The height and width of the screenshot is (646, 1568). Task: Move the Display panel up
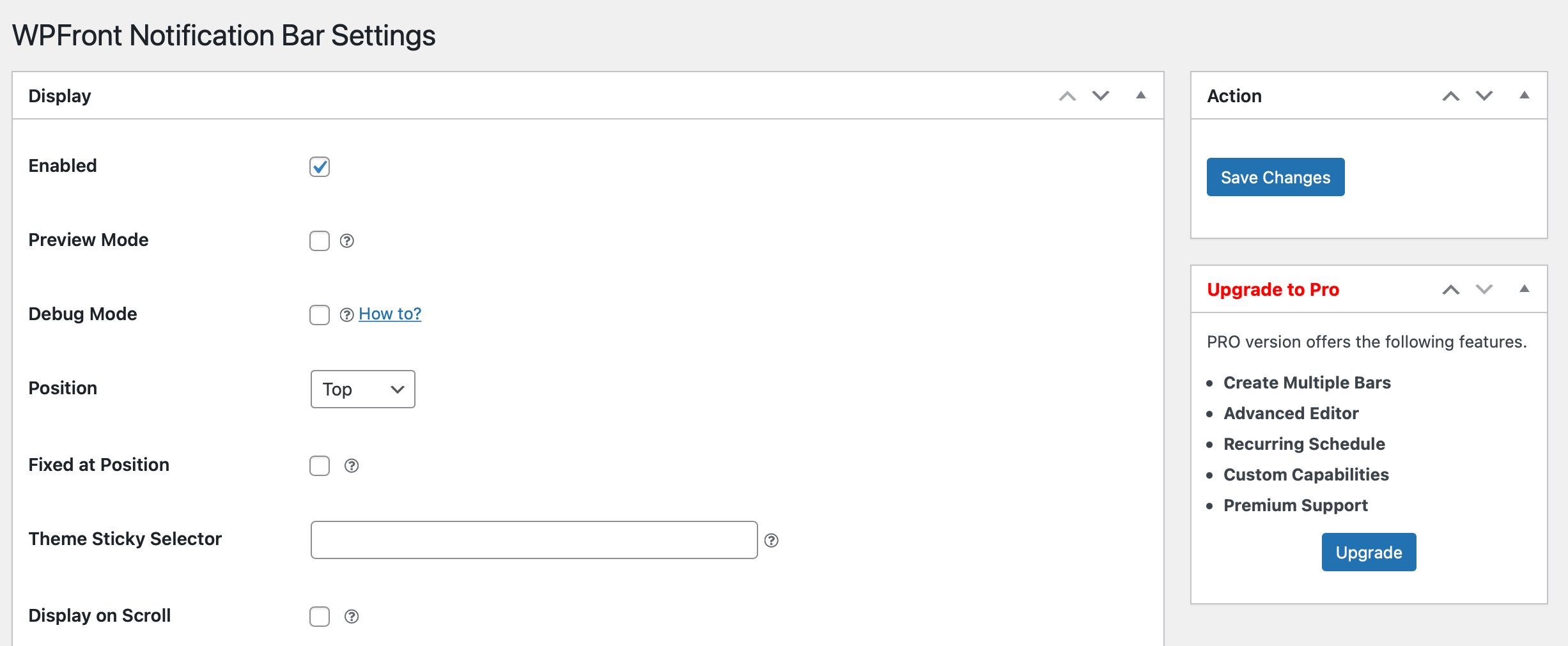(1066, 96)
